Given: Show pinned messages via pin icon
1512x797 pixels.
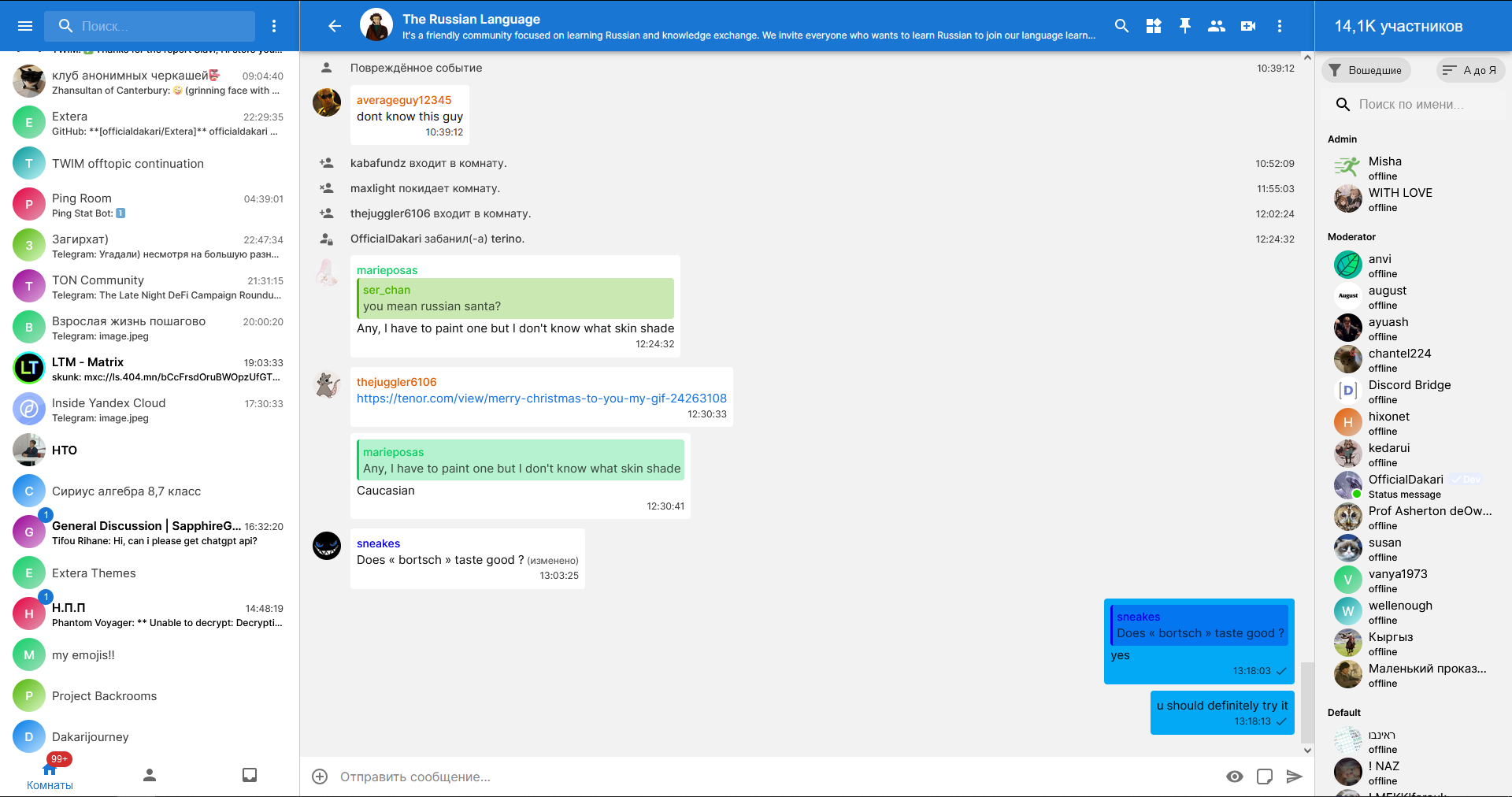Looking at the screenshot, I should click(x=1185, y=26).
